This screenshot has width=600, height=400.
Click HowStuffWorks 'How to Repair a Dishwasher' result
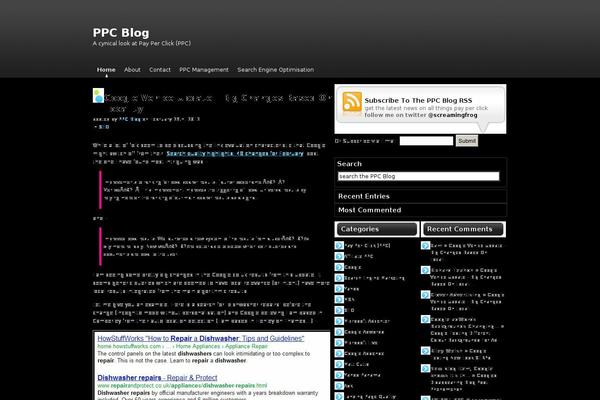pyautogui.click(x=201, y=338)
